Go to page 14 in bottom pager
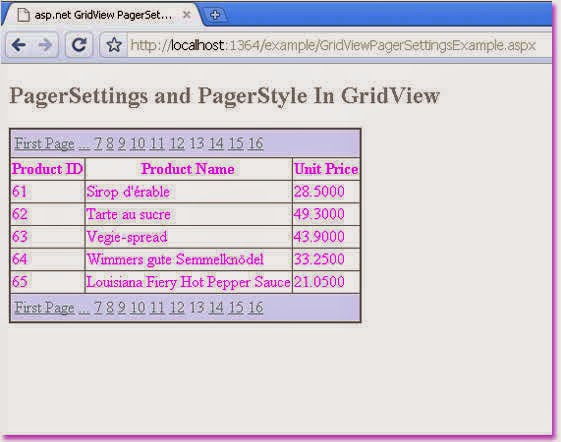The width and height of the screenshot is (561, 442). tap(216, 307)
